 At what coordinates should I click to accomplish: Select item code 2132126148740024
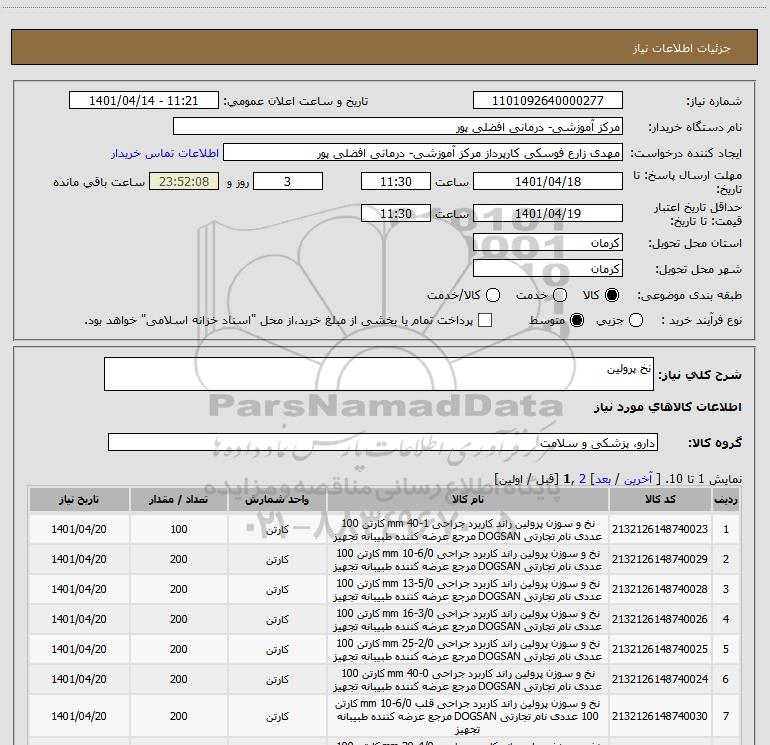[x=660, y=679]
